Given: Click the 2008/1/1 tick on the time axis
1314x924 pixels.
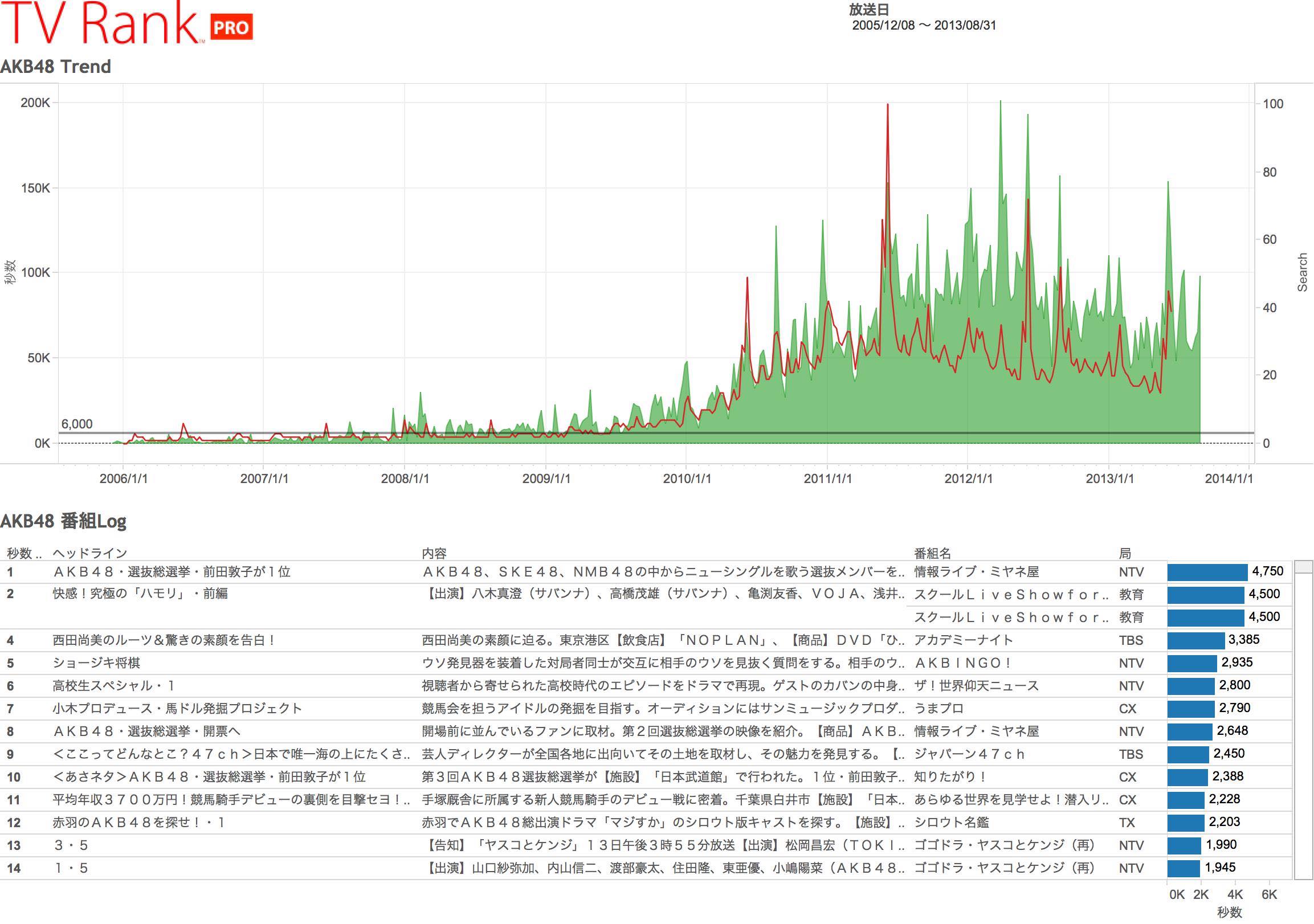Looking at the screenshot, I should click(x=405, y=479).
